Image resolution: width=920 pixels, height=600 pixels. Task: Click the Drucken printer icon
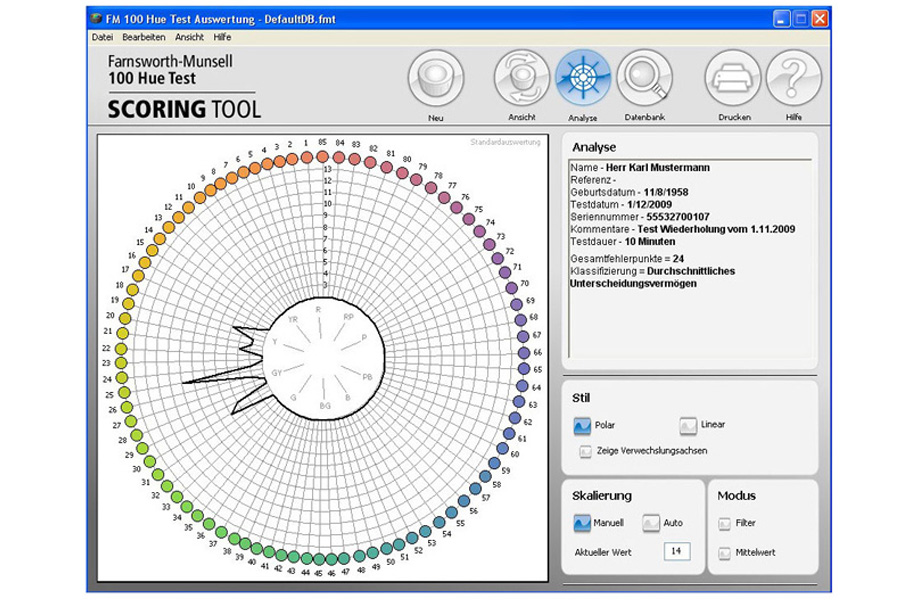pos(733,79)
